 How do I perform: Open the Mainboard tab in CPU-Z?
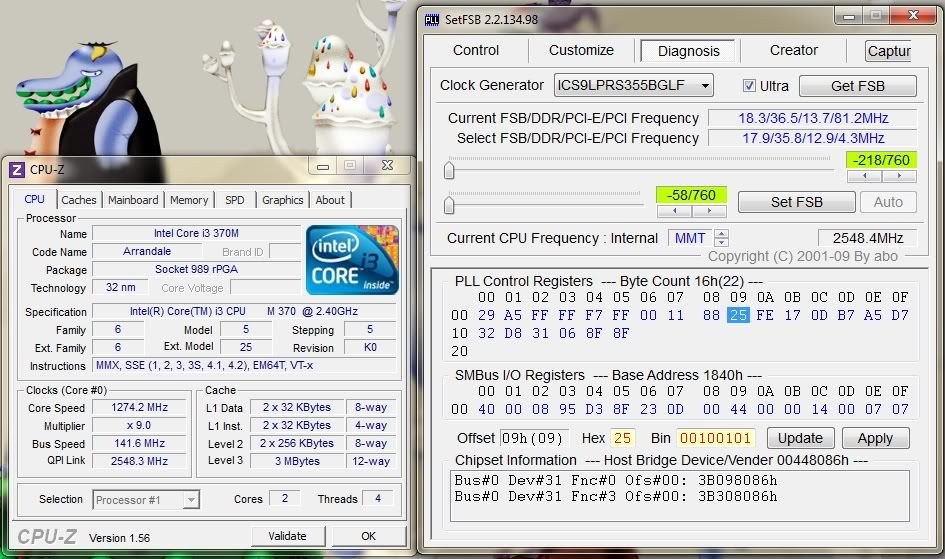(133, 200)
